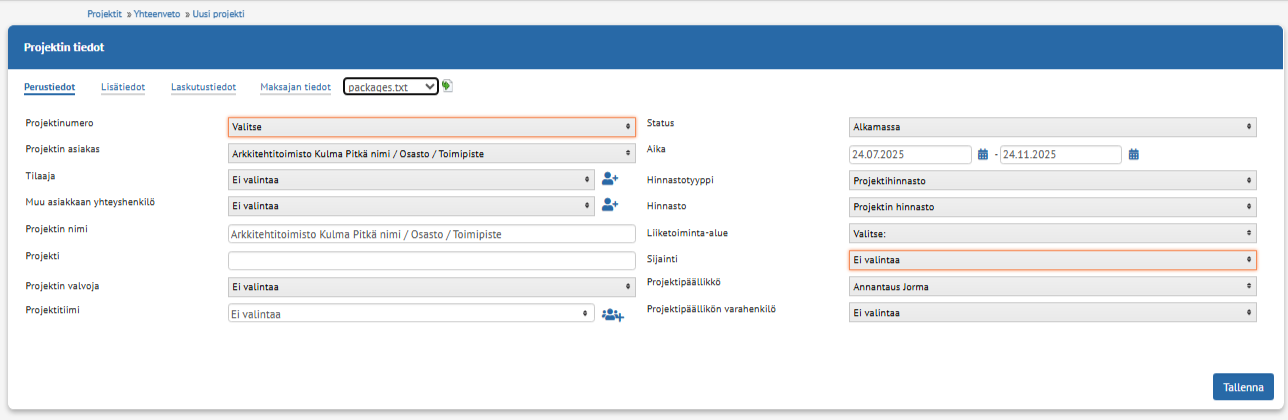Screen dimensions: 1288x420
Task: Expand the Sijainti dropdown
Action: click(1052, 259)
